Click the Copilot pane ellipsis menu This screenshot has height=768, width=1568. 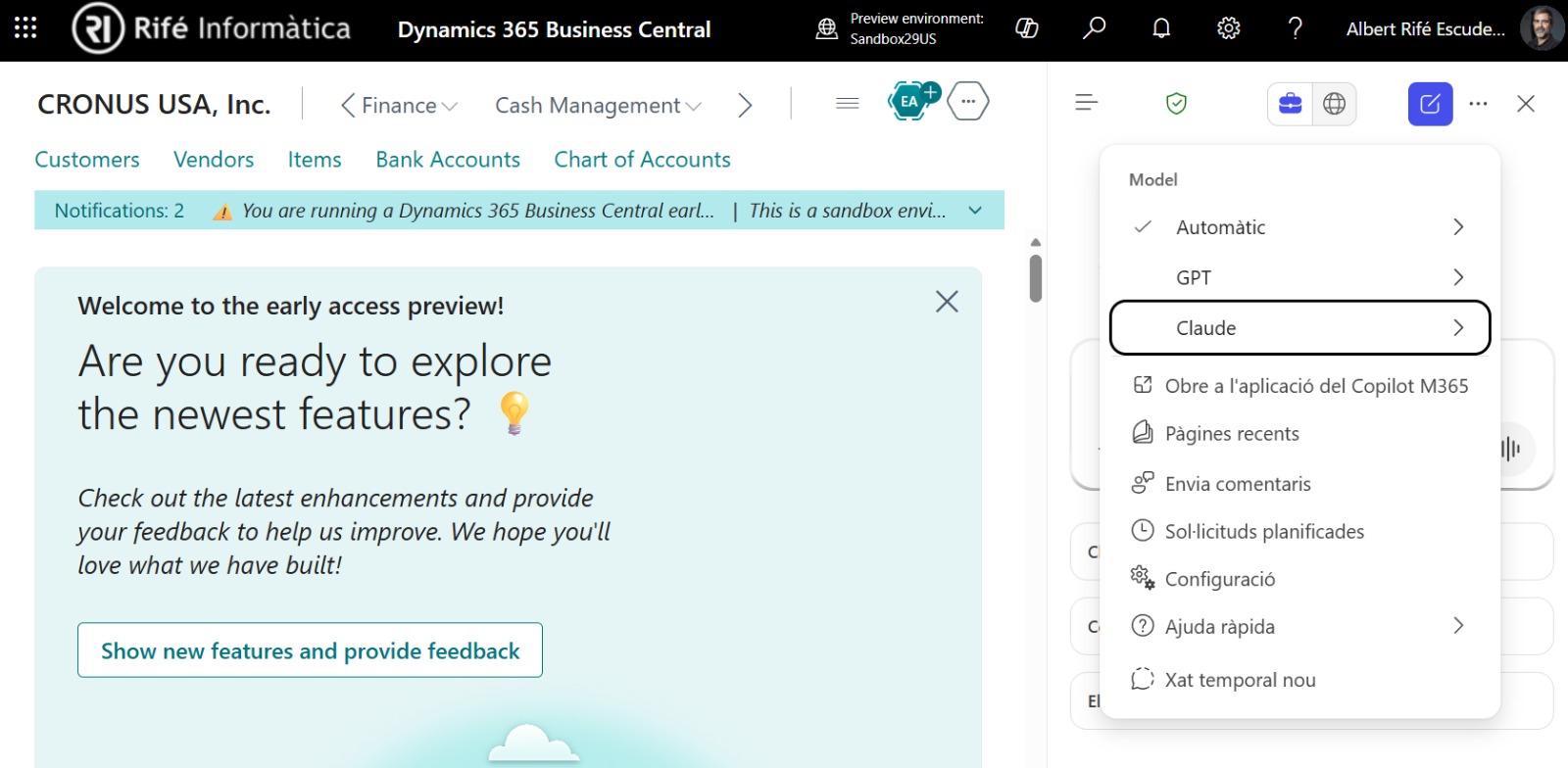(x=1478, y=104)
